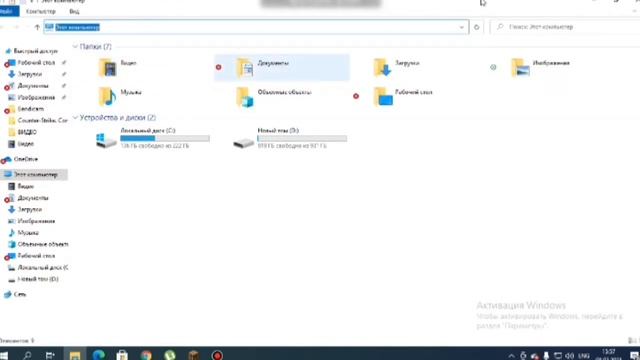Viewport: 640px width, 360px height.
Task: Open pinned Загрузки under Быстрый доступ
Action: coord(29,74)
